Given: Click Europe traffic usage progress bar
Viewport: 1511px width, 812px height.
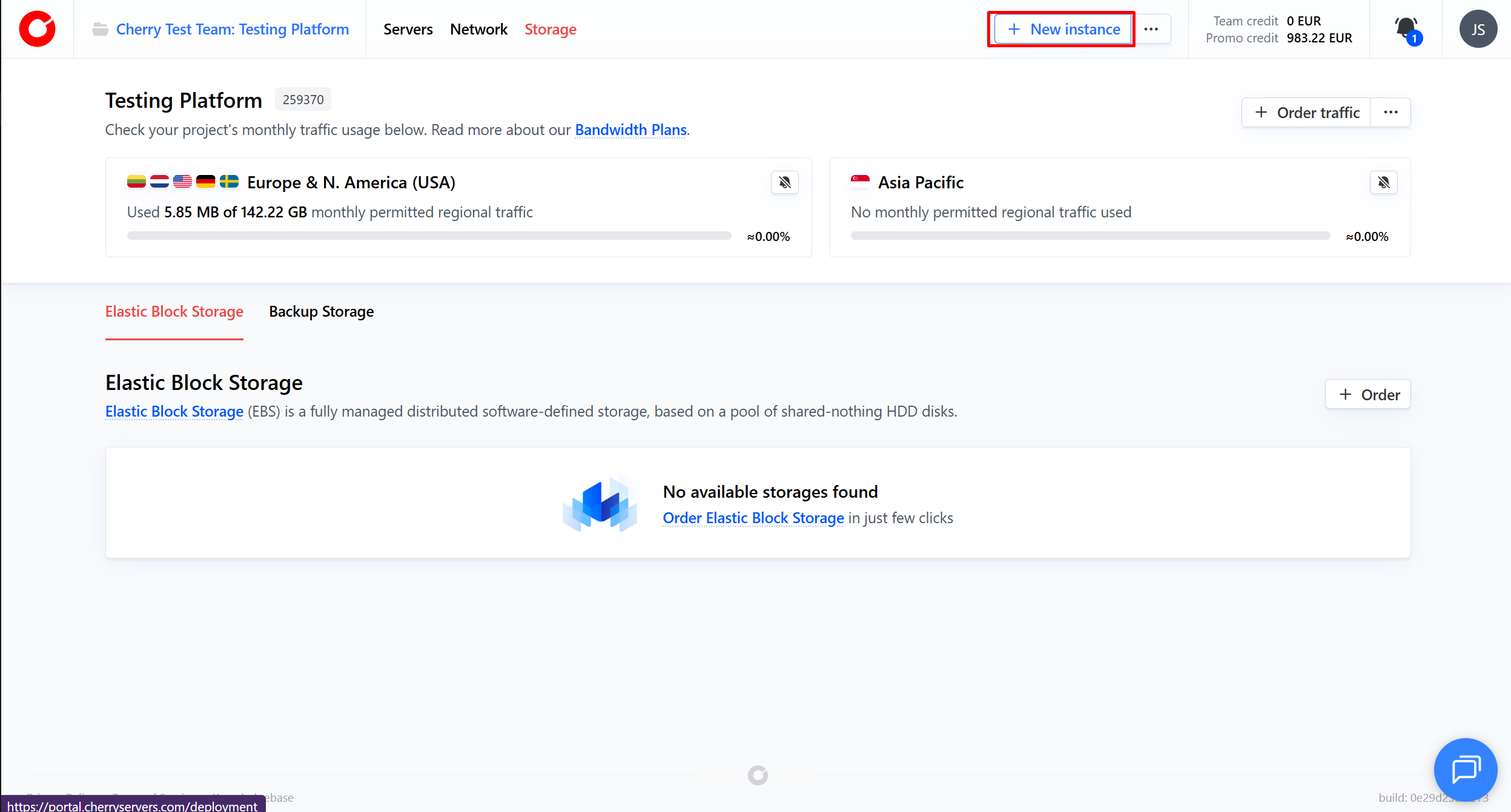Looking at the screenshot, I should click(429, 236).
